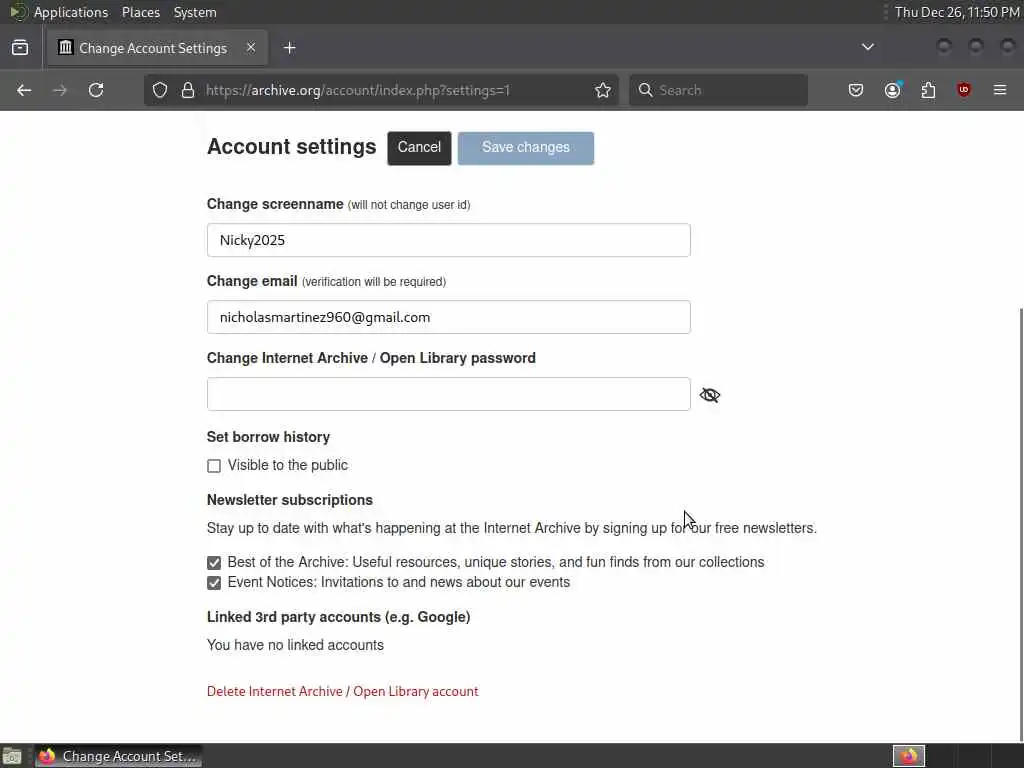Image resolution: width=1024 pixels, height=768 pixels.
Task: Save page to Pocket
Action: [x=856, y=90]
